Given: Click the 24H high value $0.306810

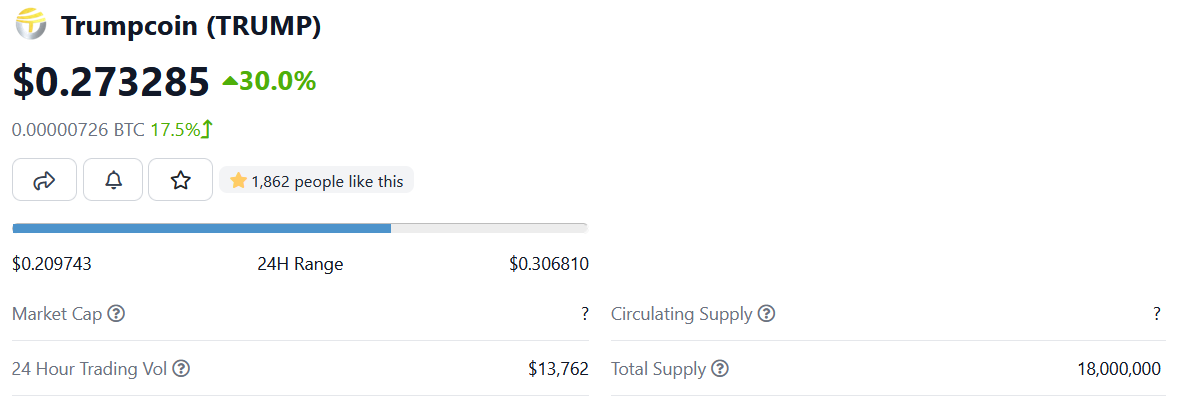Looking at the screenshot, I should pos(549,264).
